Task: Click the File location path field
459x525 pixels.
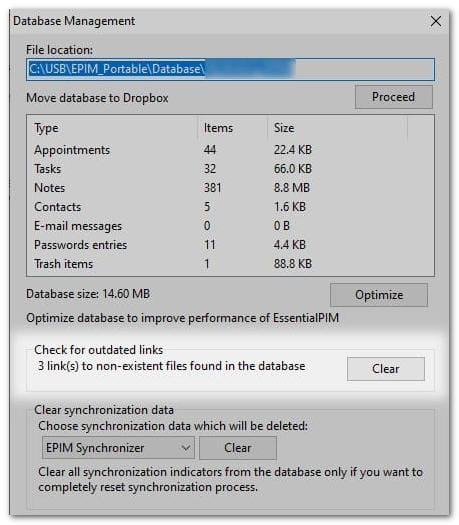Action: 230,69
